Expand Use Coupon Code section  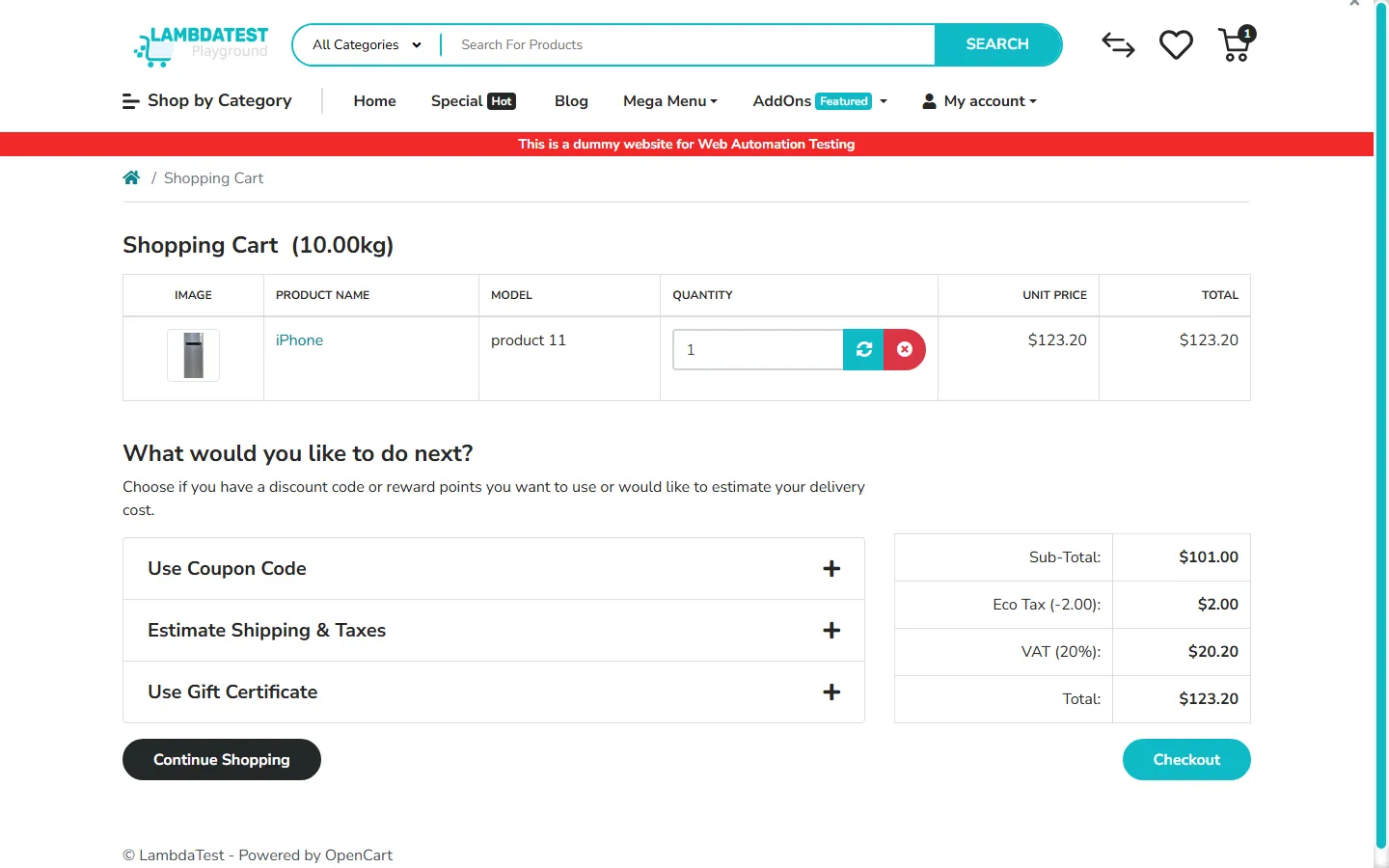494,569
